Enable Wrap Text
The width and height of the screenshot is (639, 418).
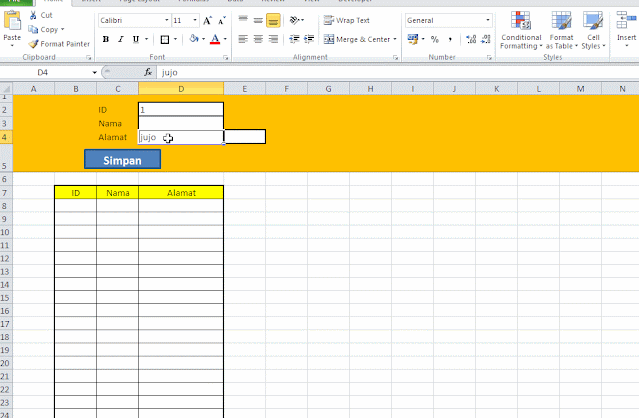pos(346,20)
